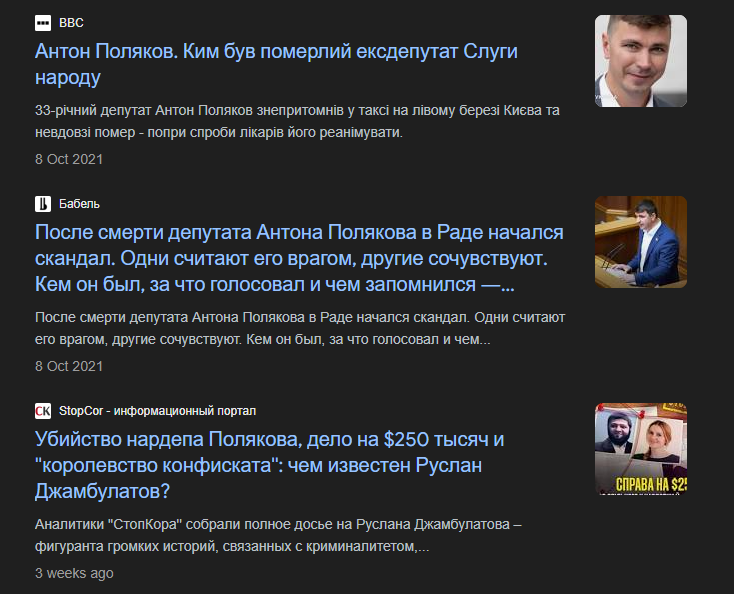Open the BBC source name label
734x594 pixels.
(x=71, y=23)
